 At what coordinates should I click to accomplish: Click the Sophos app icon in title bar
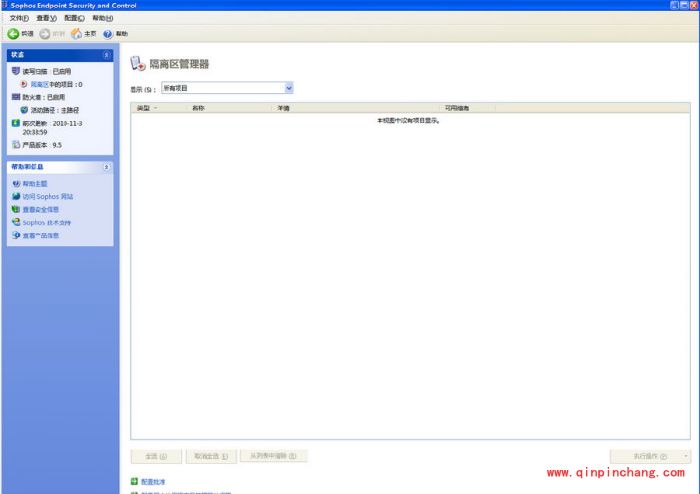(x=4, y=5)
